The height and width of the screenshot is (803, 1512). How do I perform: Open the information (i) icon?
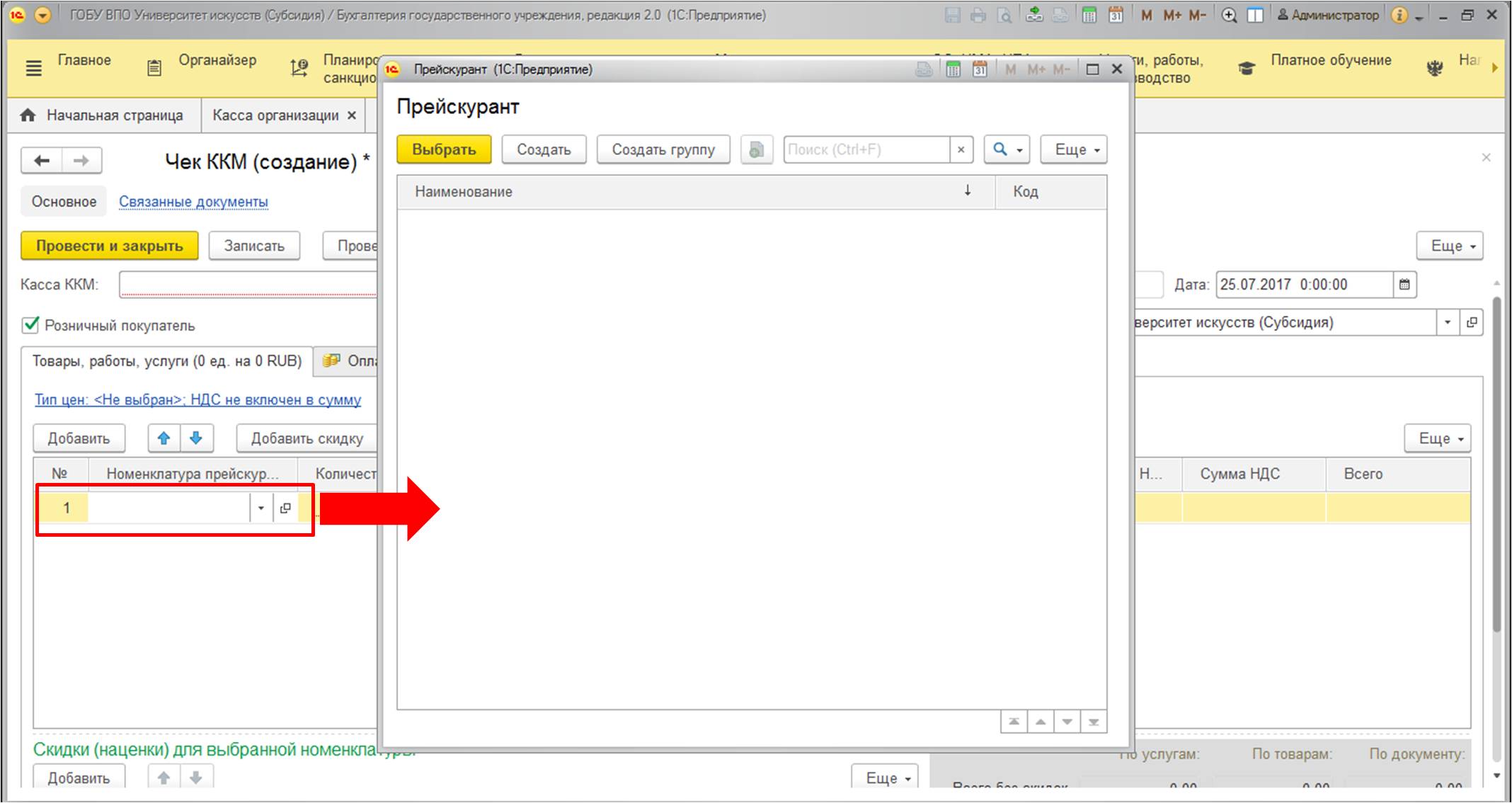[1399, 15]
